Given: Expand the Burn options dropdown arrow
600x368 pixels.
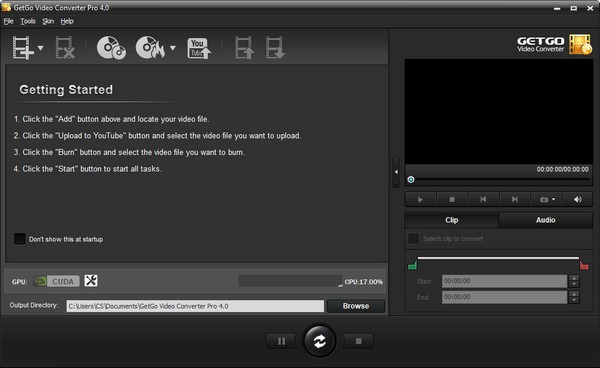Looking at the screenshot, I should coord(173,48).
